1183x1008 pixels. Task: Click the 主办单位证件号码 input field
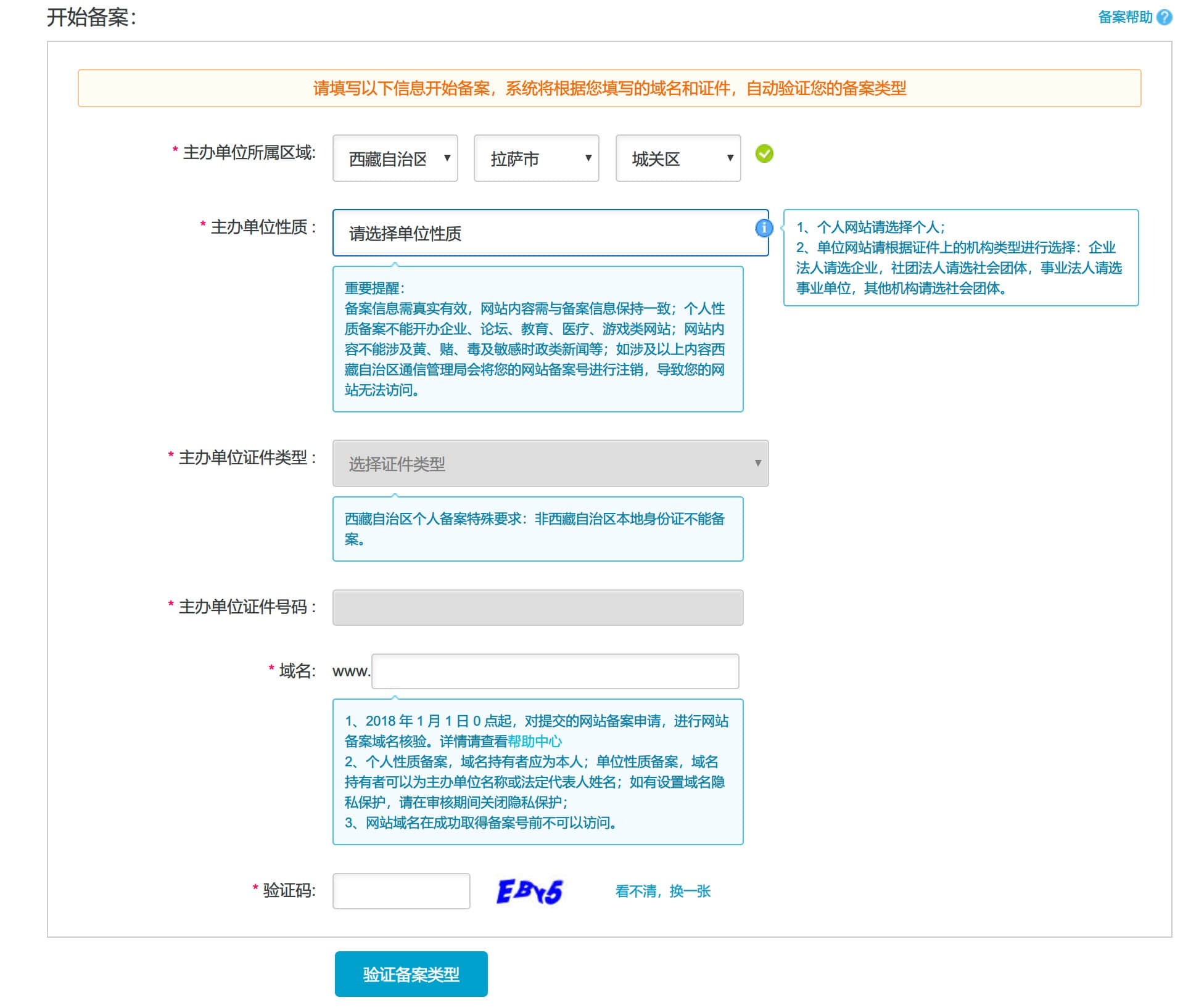click(x=537, y=608)
